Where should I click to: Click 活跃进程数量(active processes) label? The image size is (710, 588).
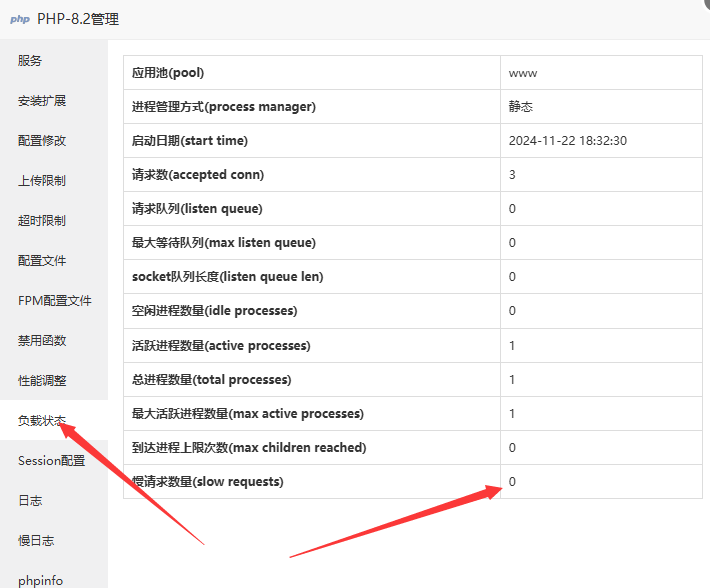click(221, 346)
